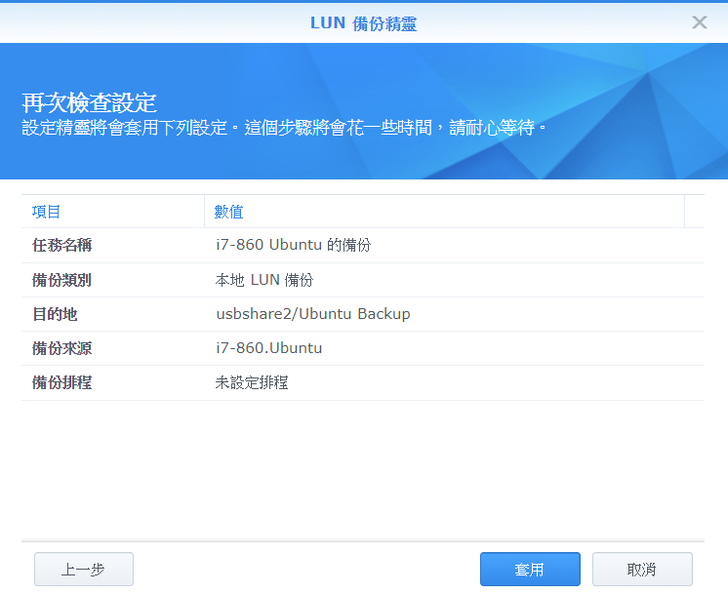Click the i7-860.Ubuntu source value
This screenshot has width=728, height=594.
coord(269,348)
